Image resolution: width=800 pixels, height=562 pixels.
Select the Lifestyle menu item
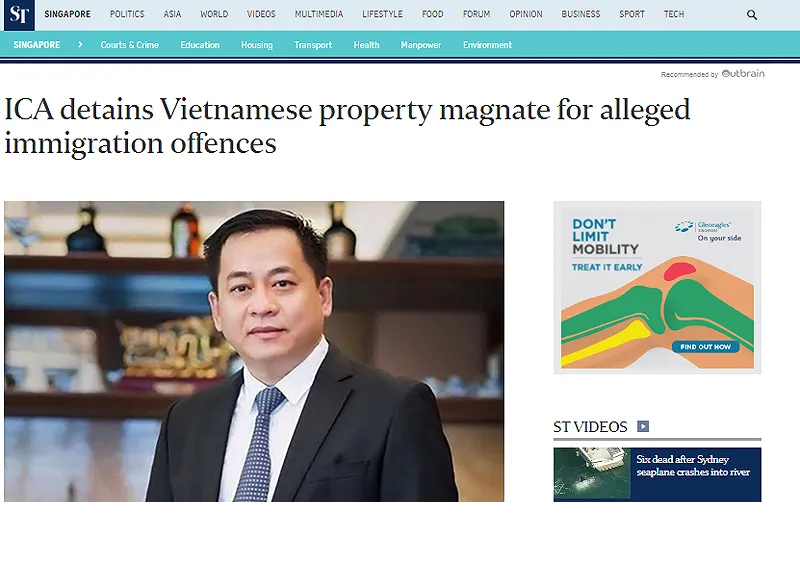tap(382, 14)
